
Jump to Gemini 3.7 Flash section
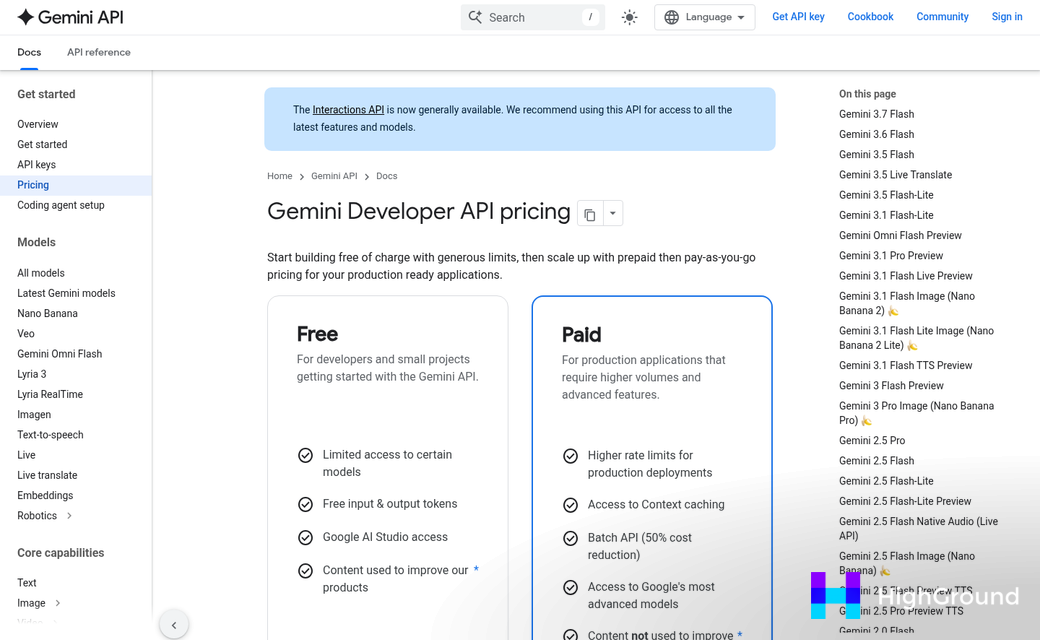[876, 114]
